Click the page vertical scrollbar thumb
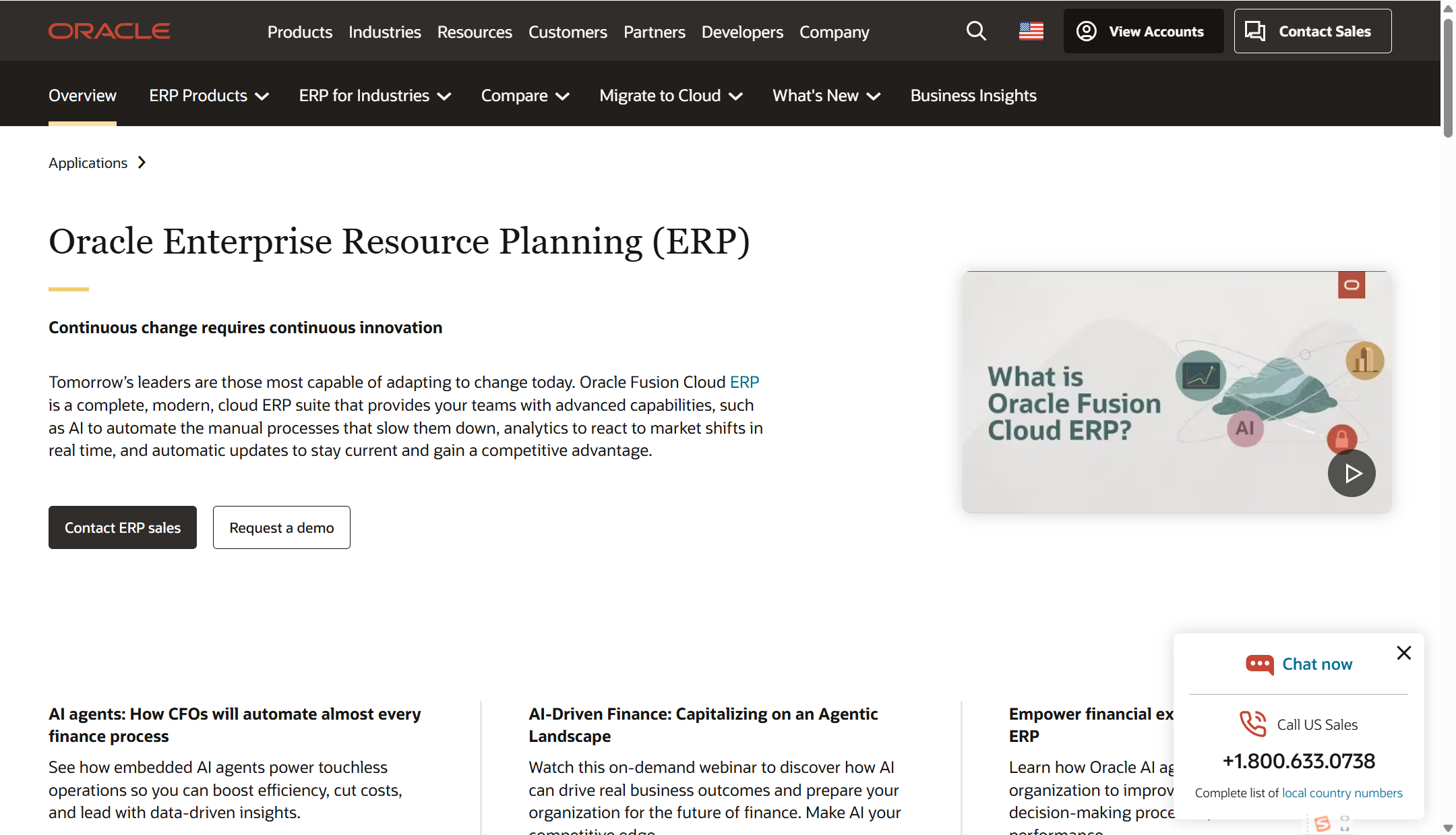Viewport: 1456px width, 835px height. coord(1447,78)
